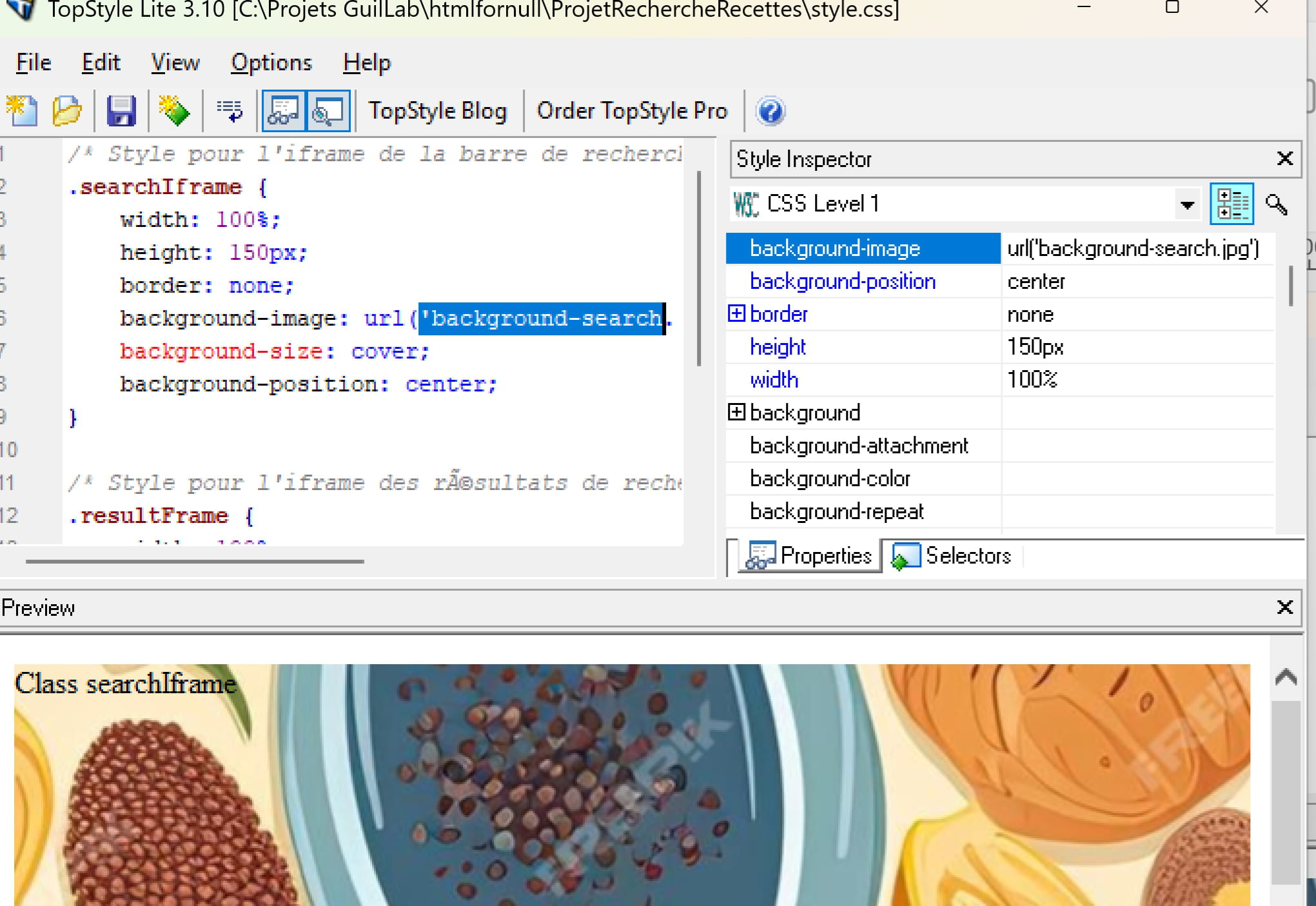The width and height of the screenshot is (1316, 906).
Task: Close the Style Inspector panel
Action: click(1284, 159)
